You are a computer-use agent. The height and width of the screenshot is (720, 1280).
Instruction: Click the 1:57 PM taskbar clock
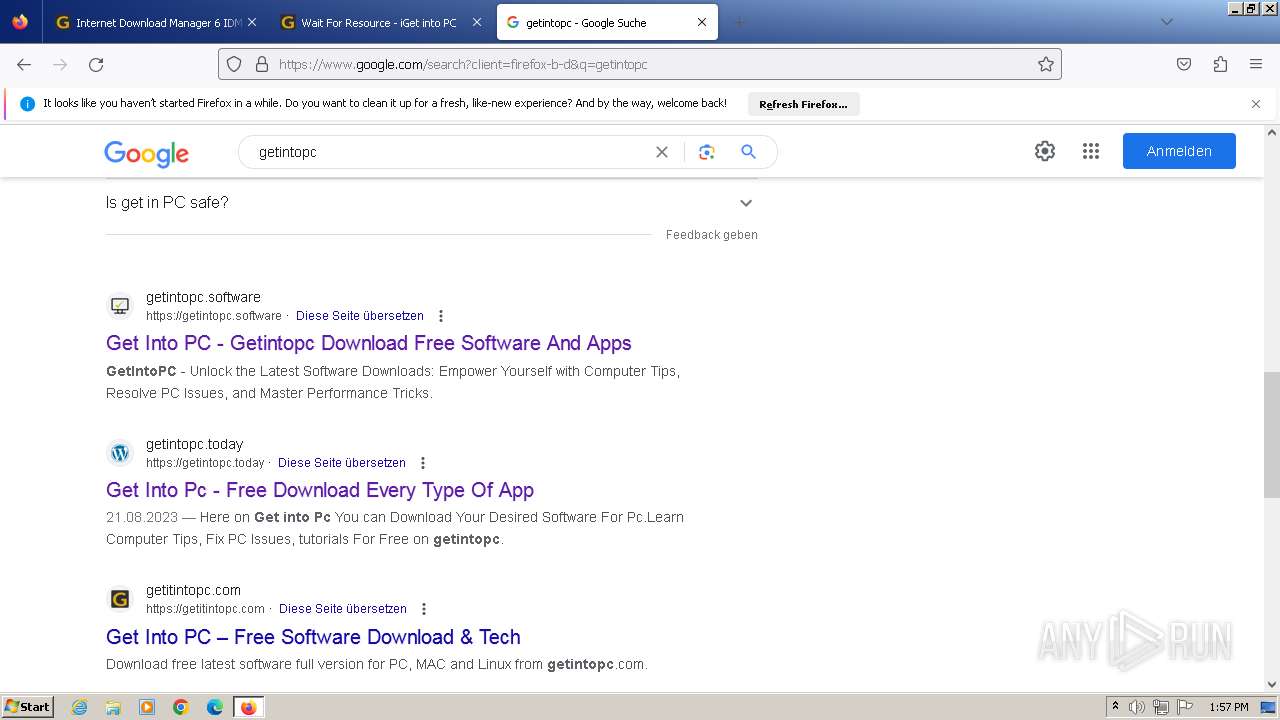(x=1229, y=707)
